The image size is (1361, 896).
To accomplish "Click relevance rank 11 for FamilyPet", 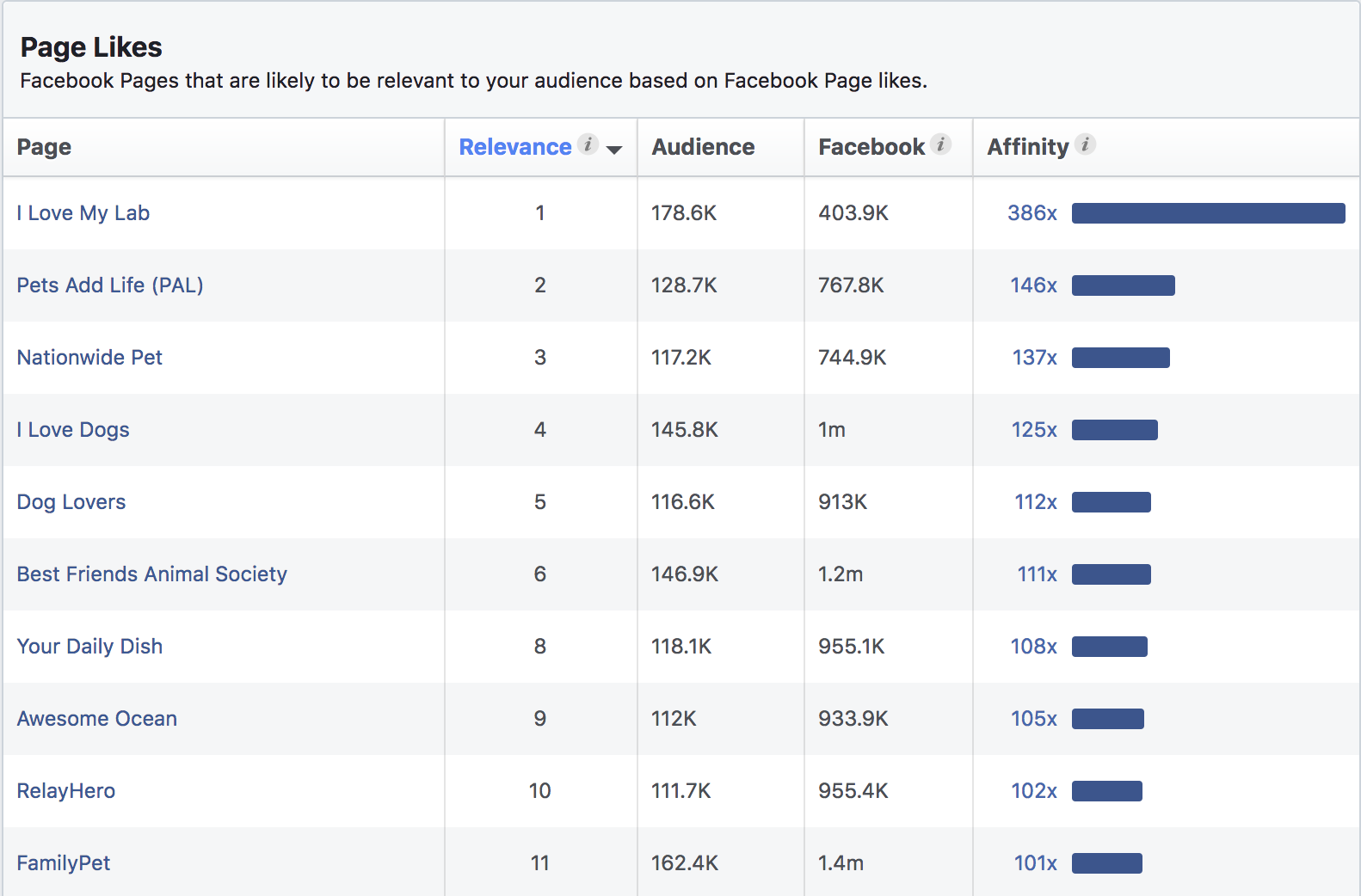I will pos(540,863).
